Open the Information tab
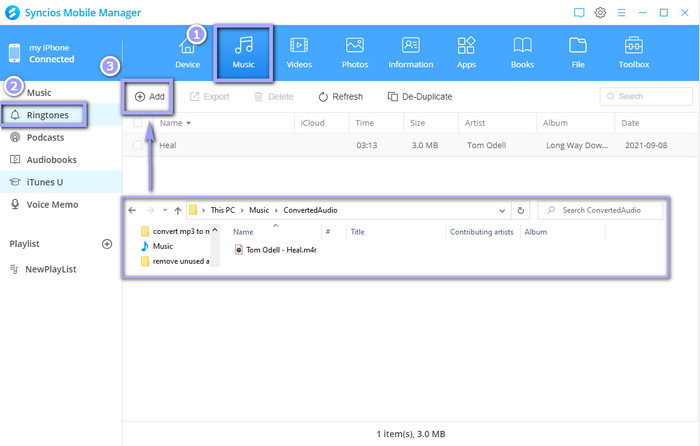This screenshot has height=446, width=700. tap(411, 53)
